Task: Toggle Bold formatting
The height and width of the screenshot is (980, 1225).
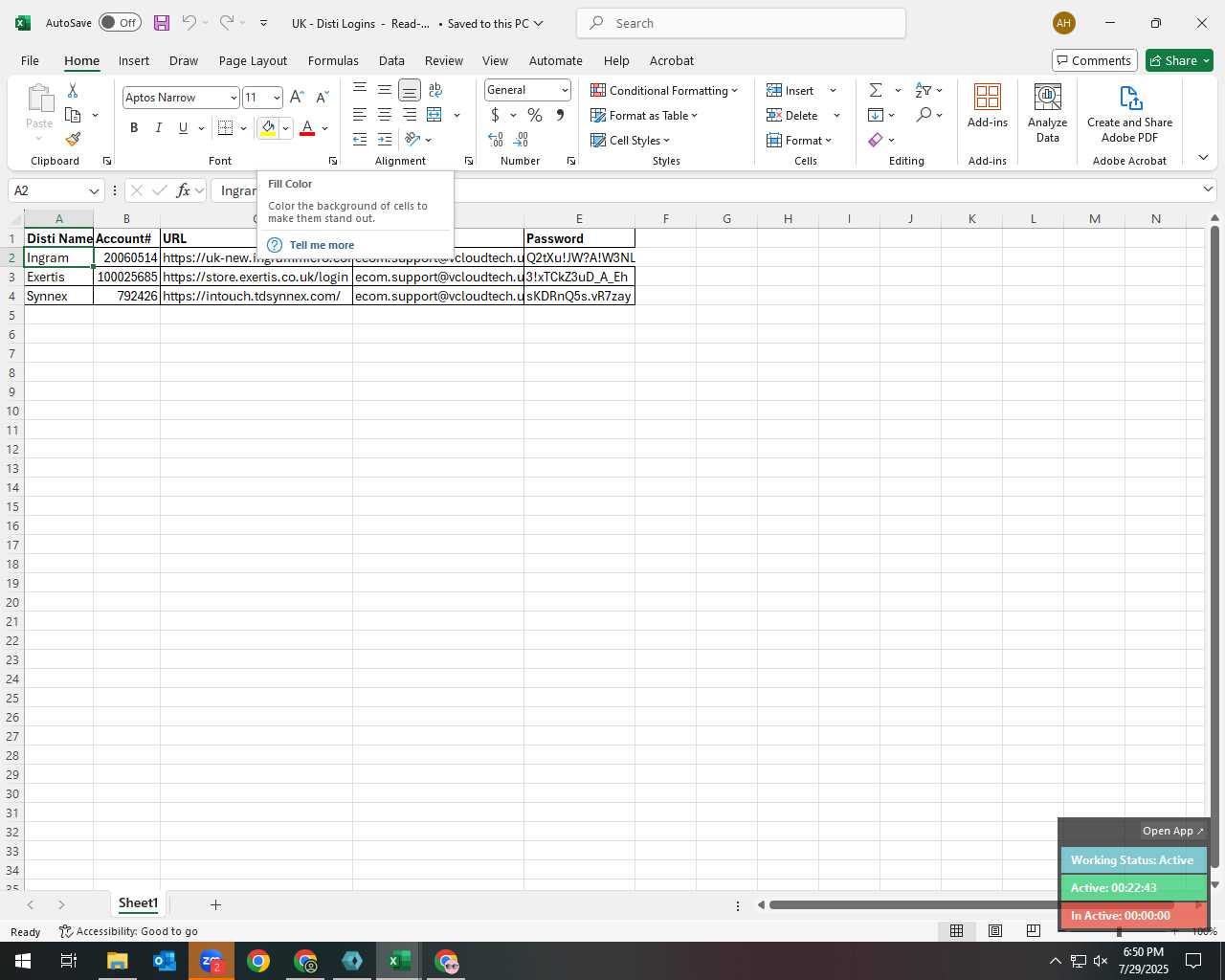Action: pos(134,128)
